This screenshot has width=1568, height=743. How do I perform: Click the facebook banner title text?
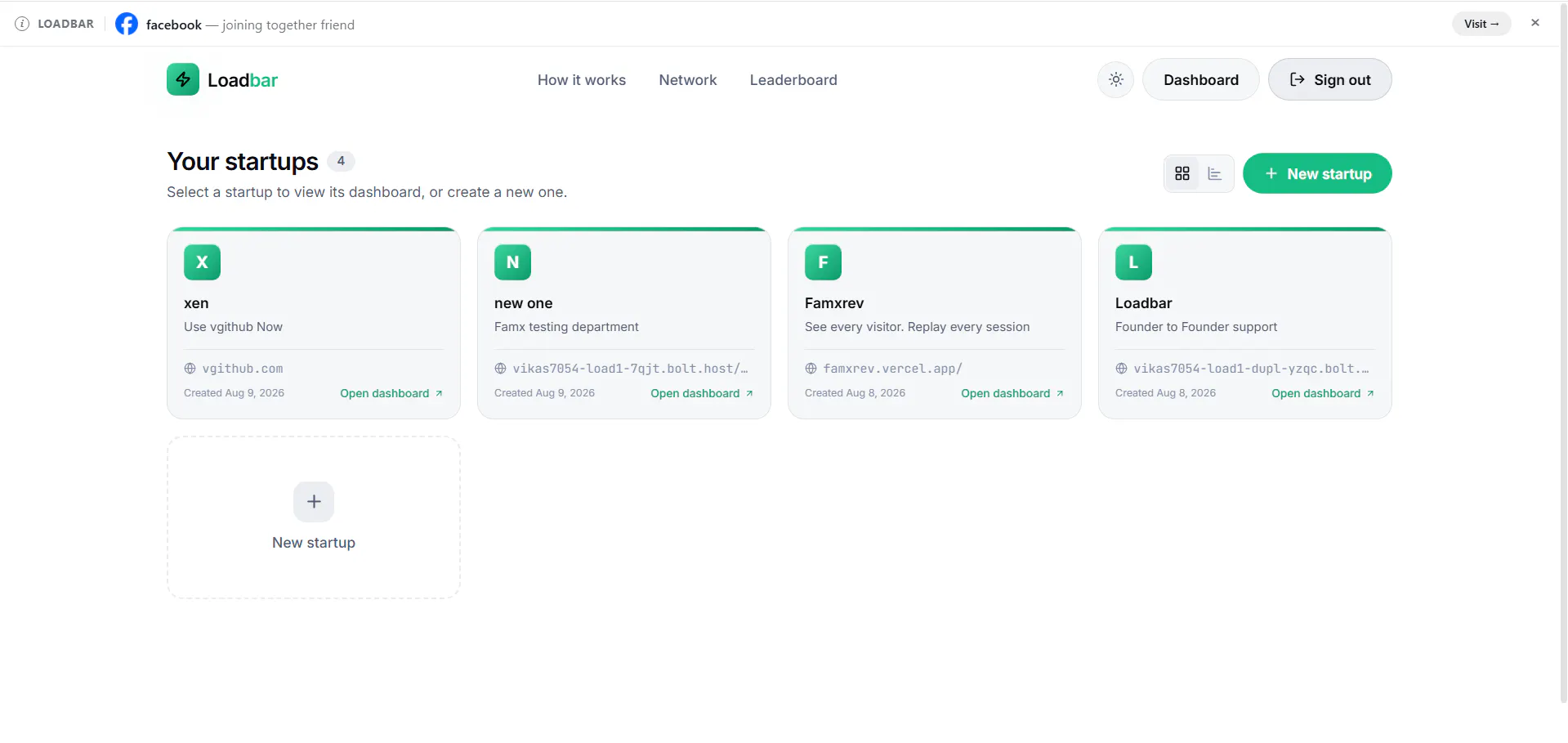(x=173, y=25)
